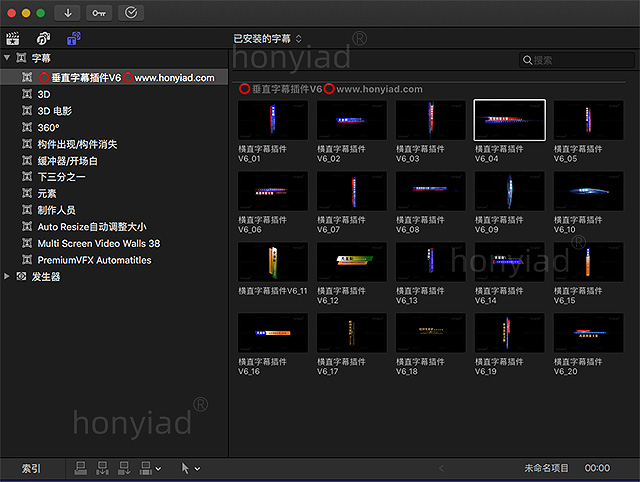Select title thumbnail V6_04
640x482 pixels.
click(x=509, y=120)
